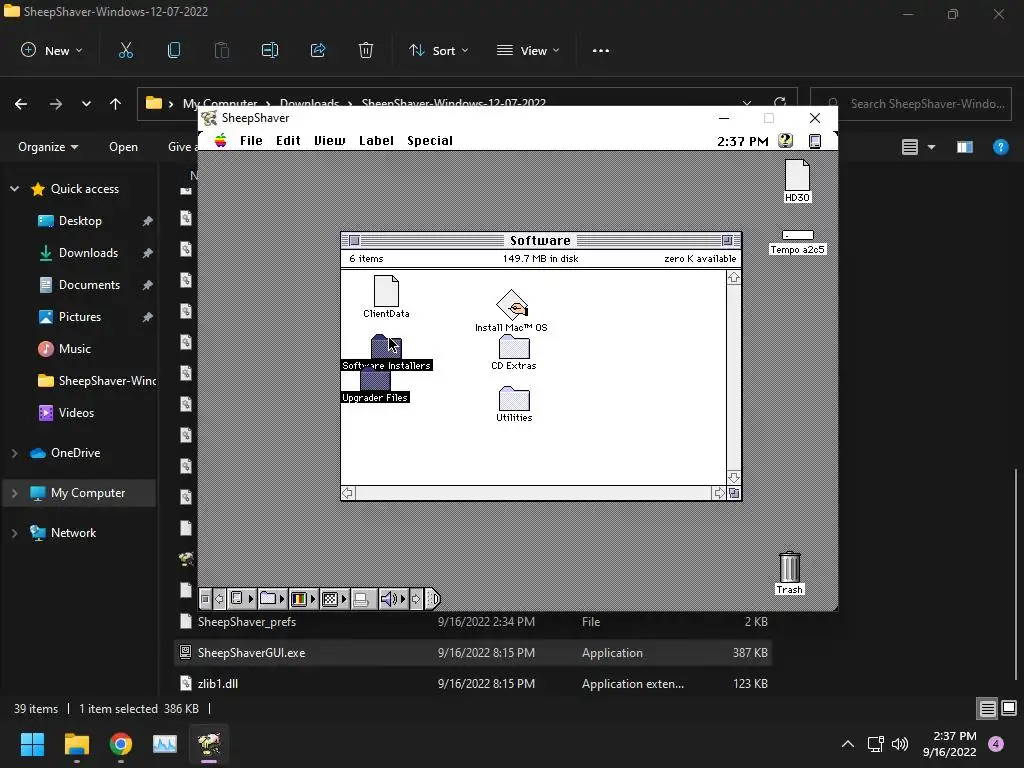Select the HD30 disk icon

click(797, 175)
